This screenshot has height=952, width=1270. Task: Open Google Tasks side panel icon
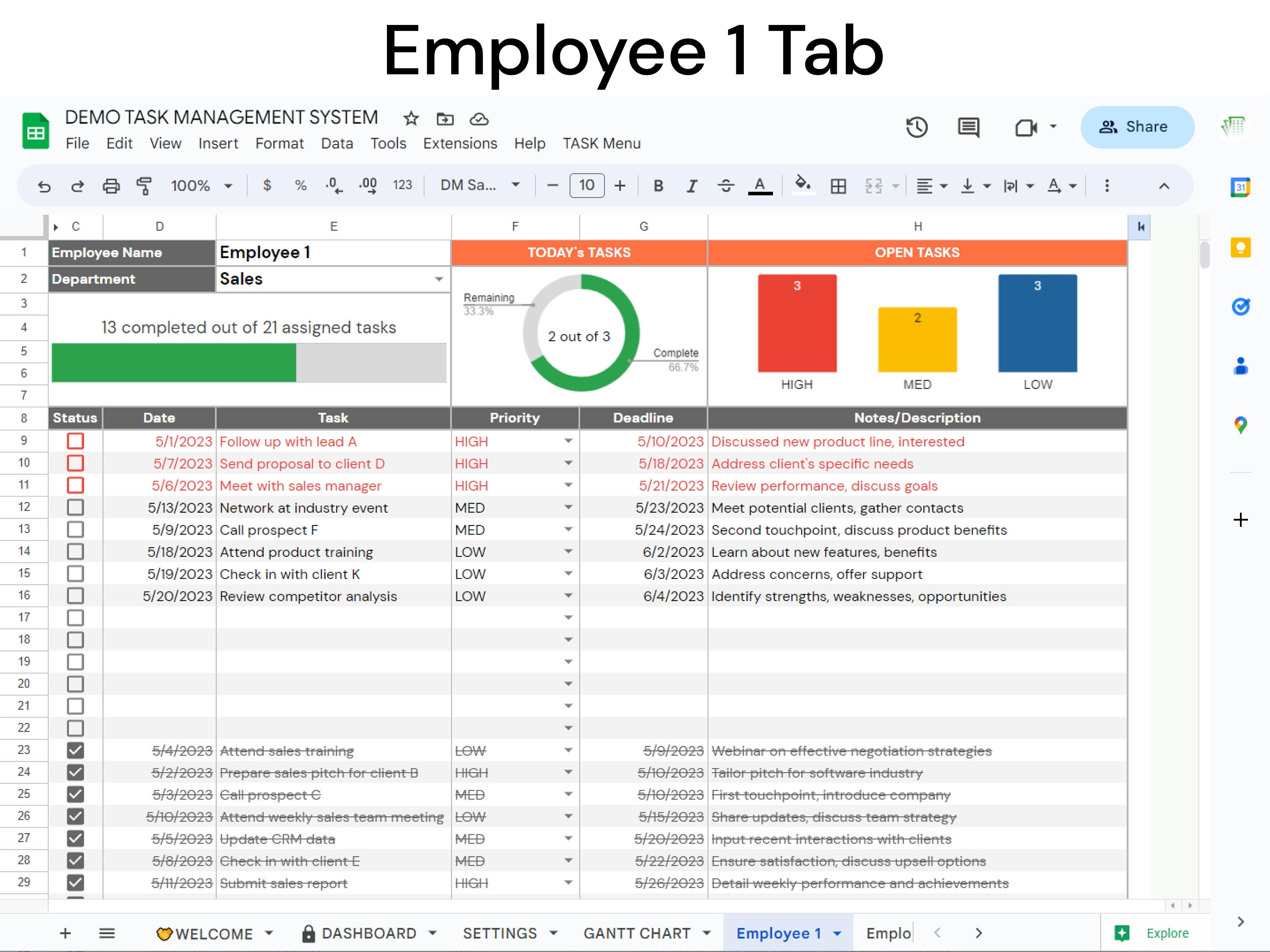[x=1240, y=306]
